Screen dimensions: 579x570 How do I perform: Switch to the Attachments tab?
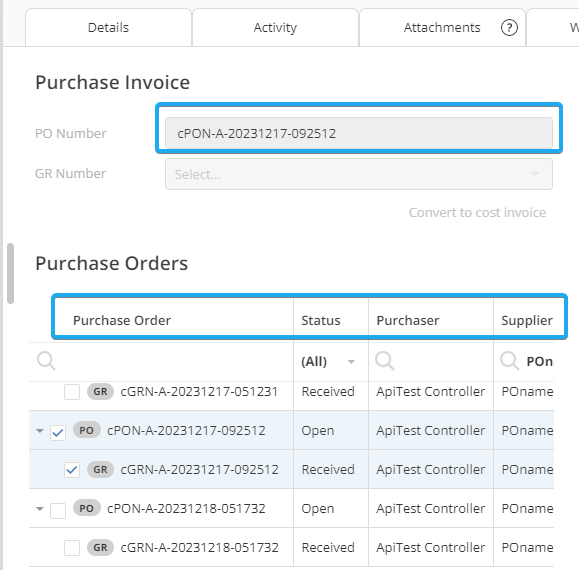tap(442, 28)
